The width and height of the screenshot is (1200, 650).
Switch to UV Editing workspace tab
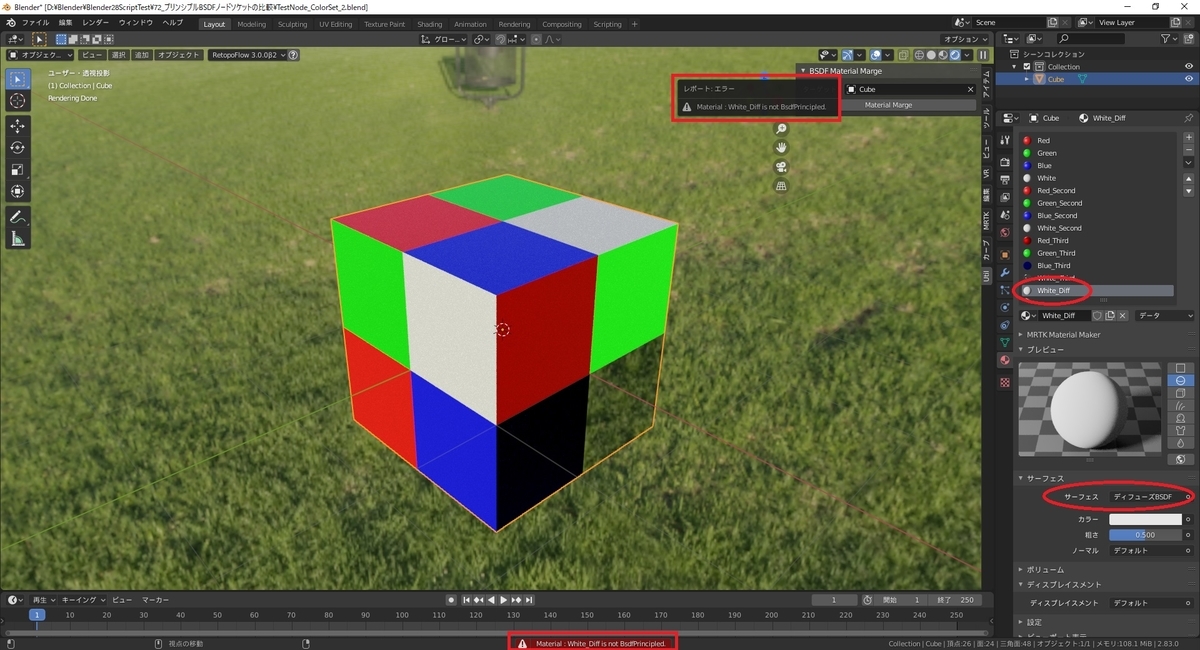pyautogui.click(x=336, y=24)
